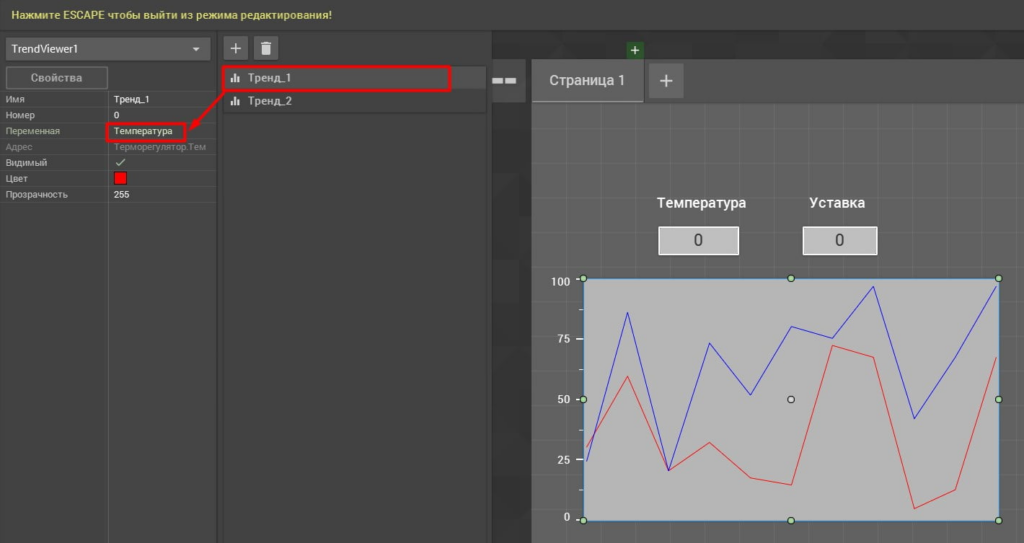The image size is (1024, 543).
Task: Click the center handle of trend chart
Action: tap(791, 399)
